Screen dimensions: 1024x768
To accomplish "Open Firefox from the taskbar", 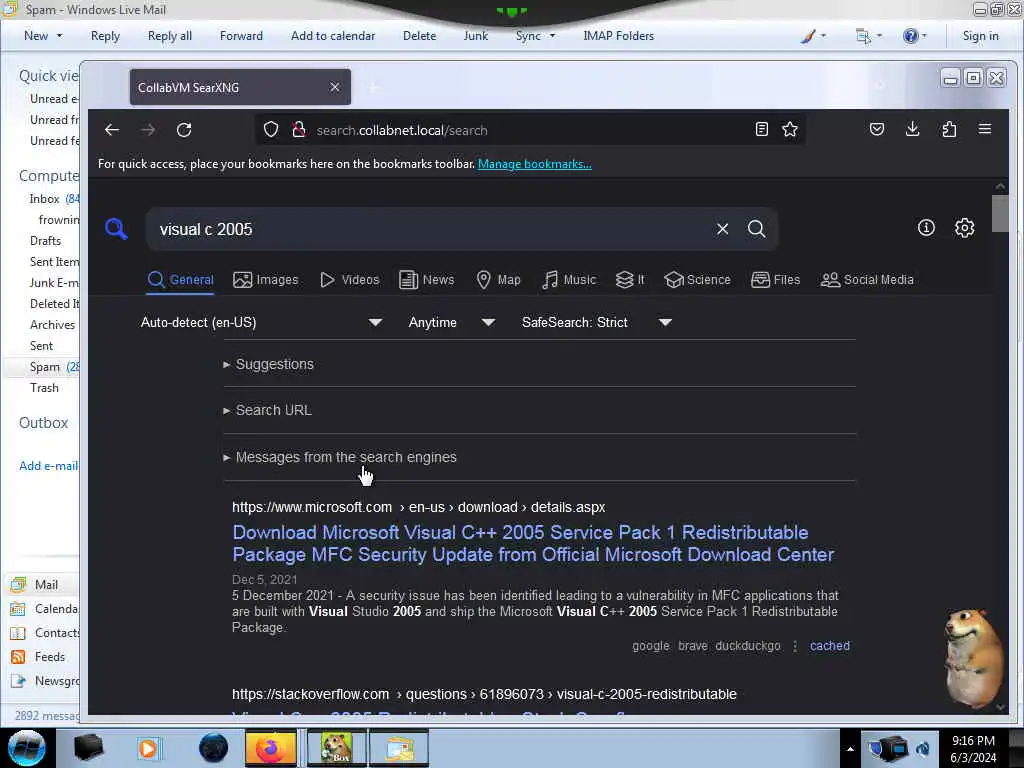I will click(x=271, y=748).
